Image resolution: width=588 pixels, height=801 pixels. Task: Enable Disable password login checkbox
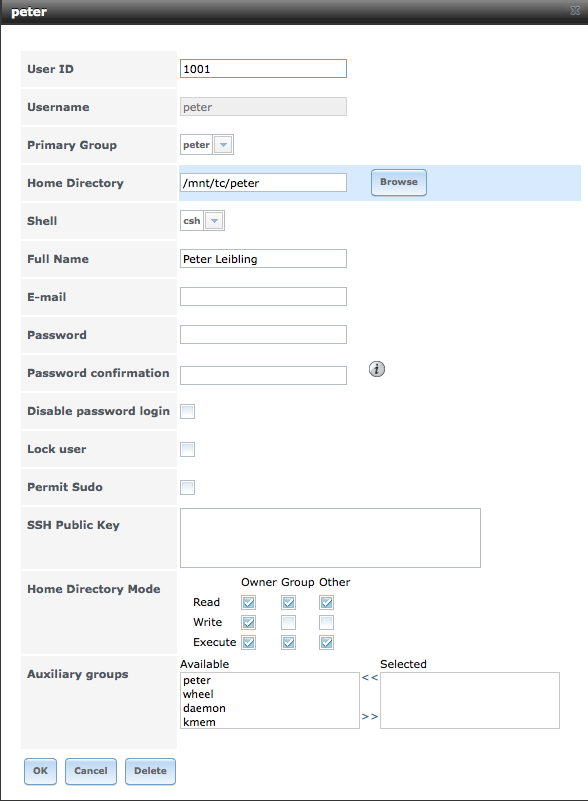click(x=187, y=411)
